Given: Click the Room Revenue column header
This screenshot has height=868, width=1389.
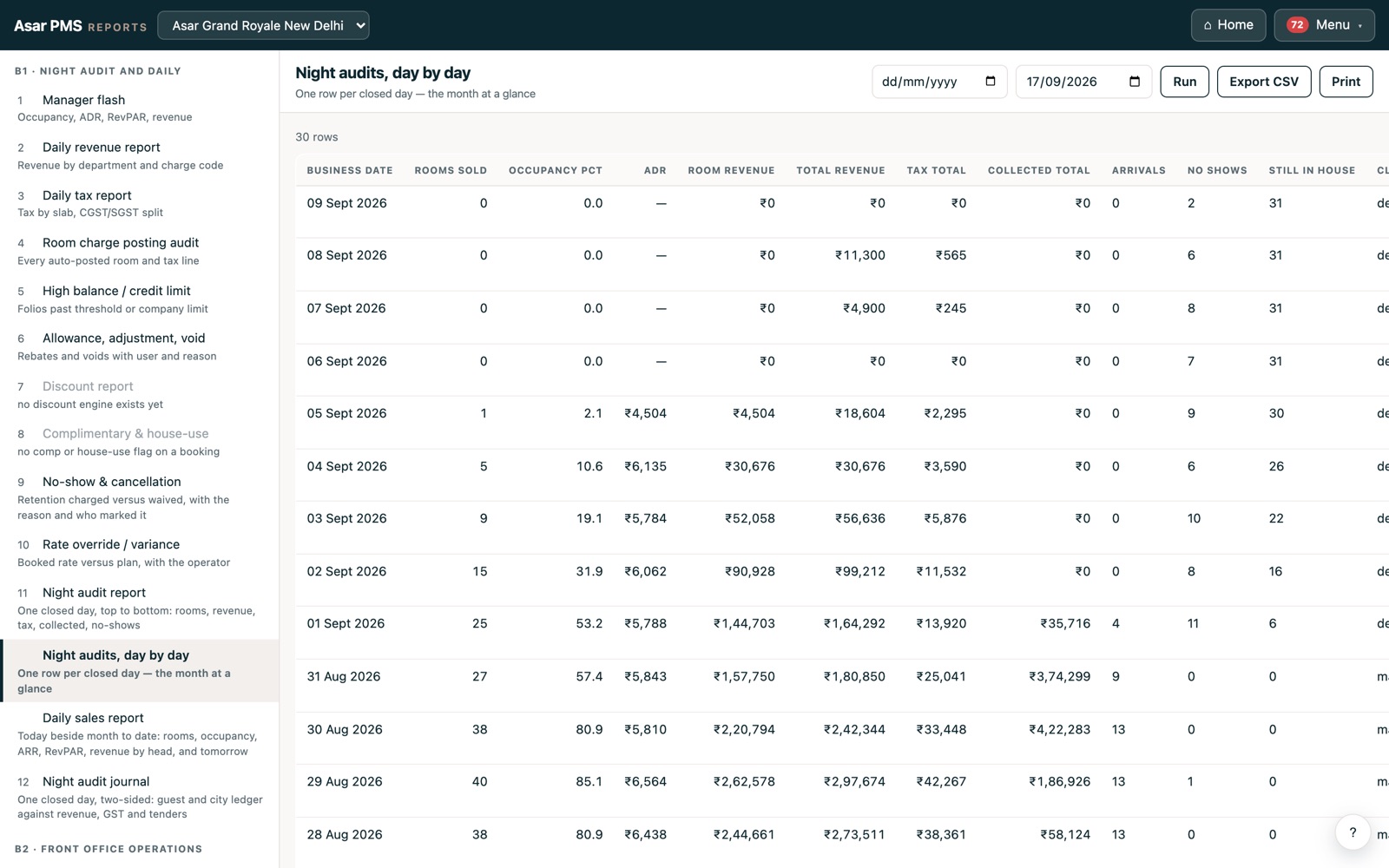Looking at the screenshot, I should click(x=731, y=170).
